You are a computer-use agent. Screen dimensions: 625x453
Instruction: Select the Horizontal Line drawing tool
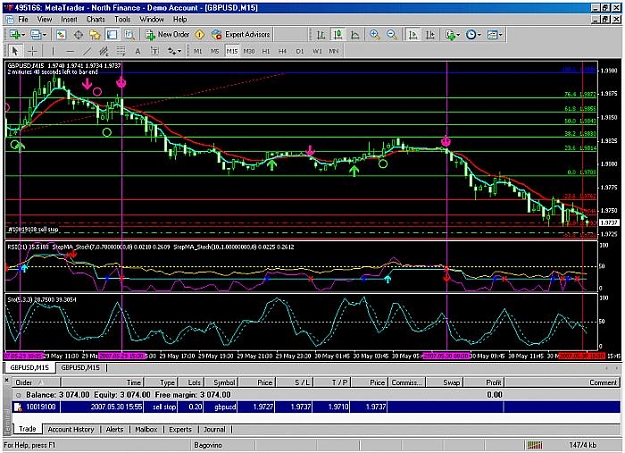point(70,51)
